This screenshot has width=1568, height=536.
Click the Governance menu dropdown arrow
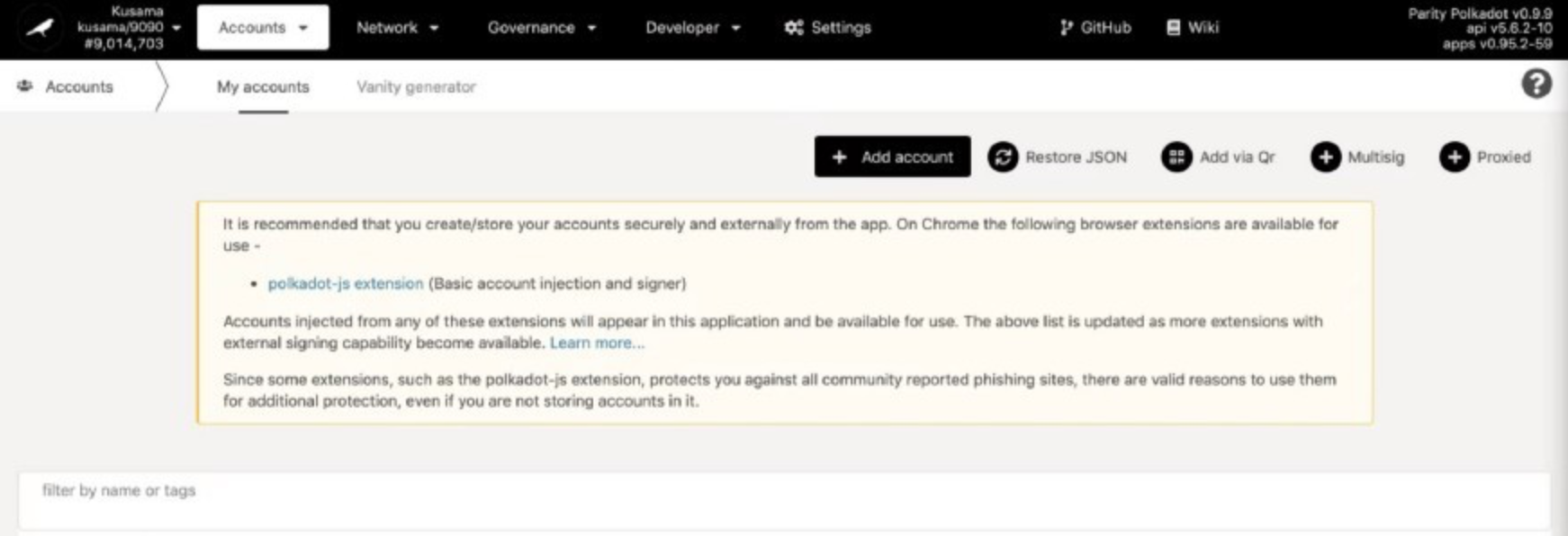tap(591, 28)
